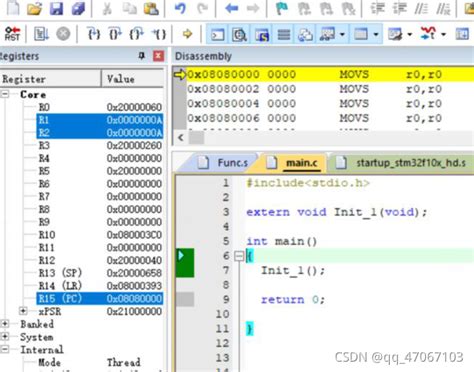Click the disassembly horizontal scrollbar thumb
The width and height of the screenshot is (474, 372).
tap(196, 137)
